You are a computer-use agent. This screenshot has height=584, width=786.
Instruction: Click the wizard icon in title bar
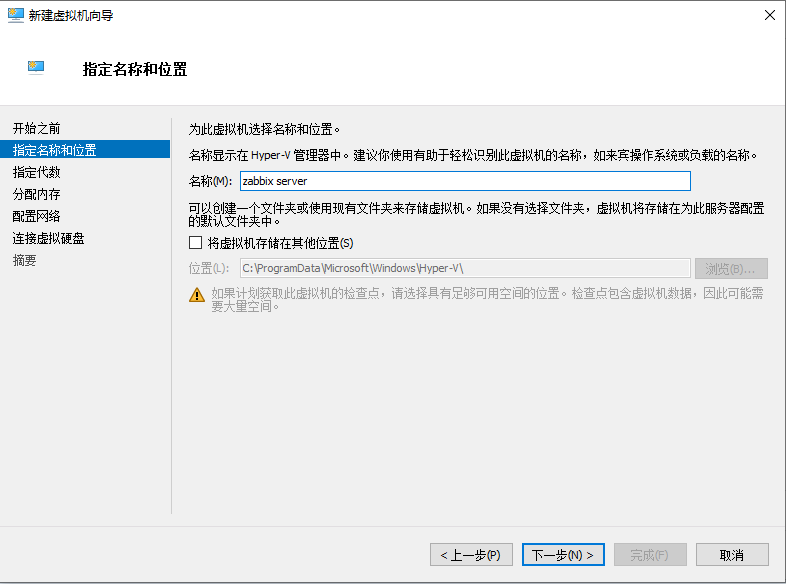16,16
